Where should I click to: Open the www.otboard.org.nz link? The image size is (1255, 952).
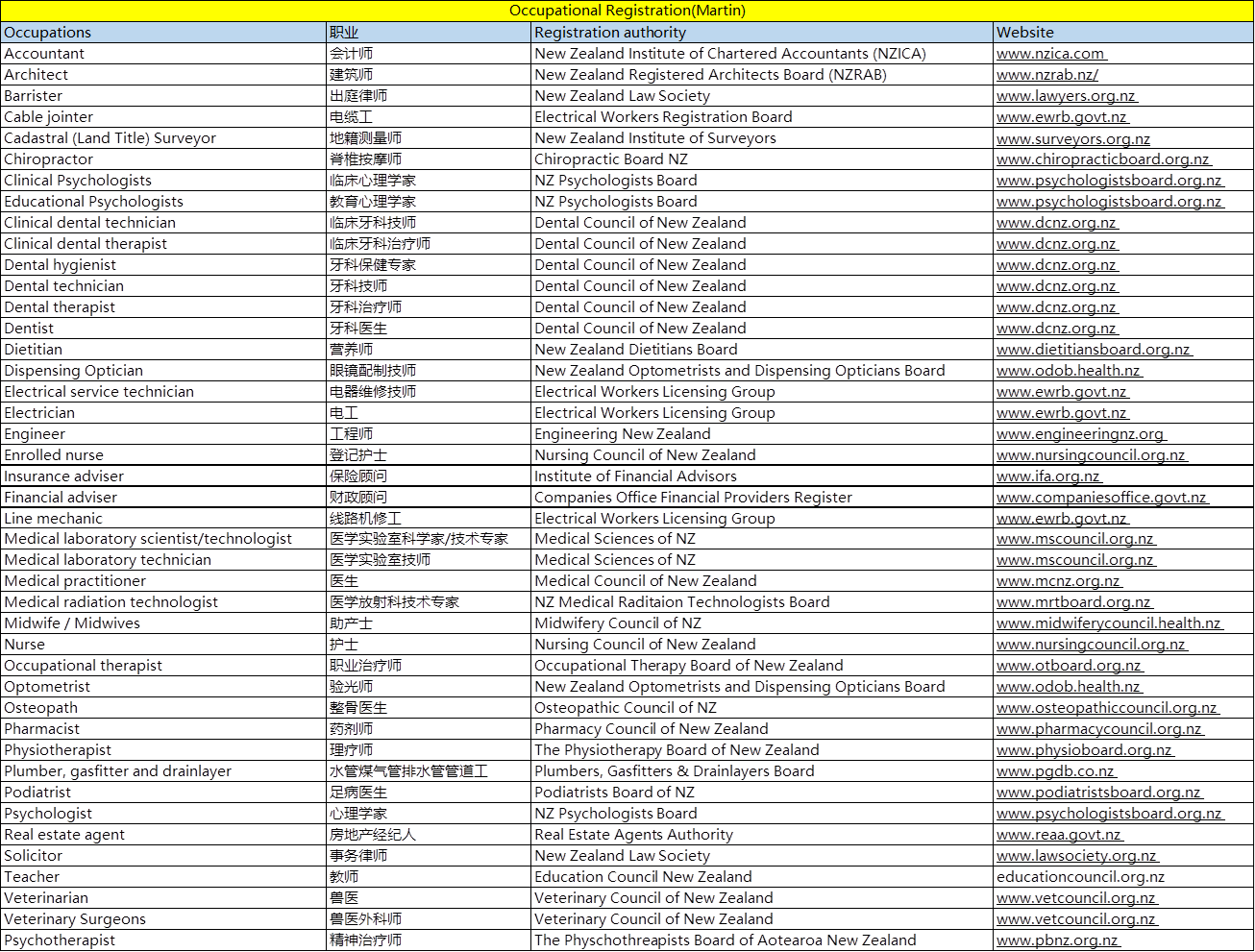[x=1070, y=666]
